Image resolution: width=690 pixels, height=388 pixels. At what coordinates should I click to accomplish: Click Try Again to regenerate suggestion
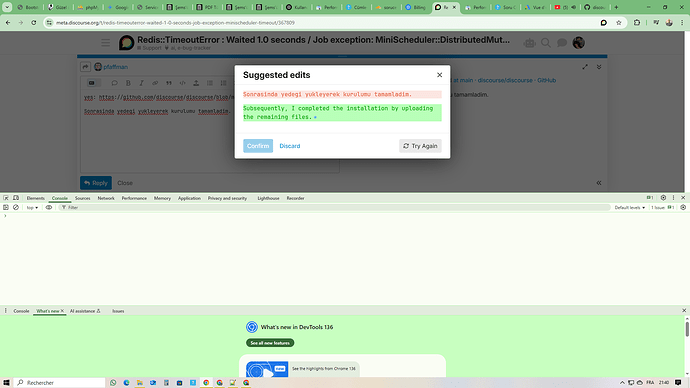pyautogui.click(x=420, y=146)
